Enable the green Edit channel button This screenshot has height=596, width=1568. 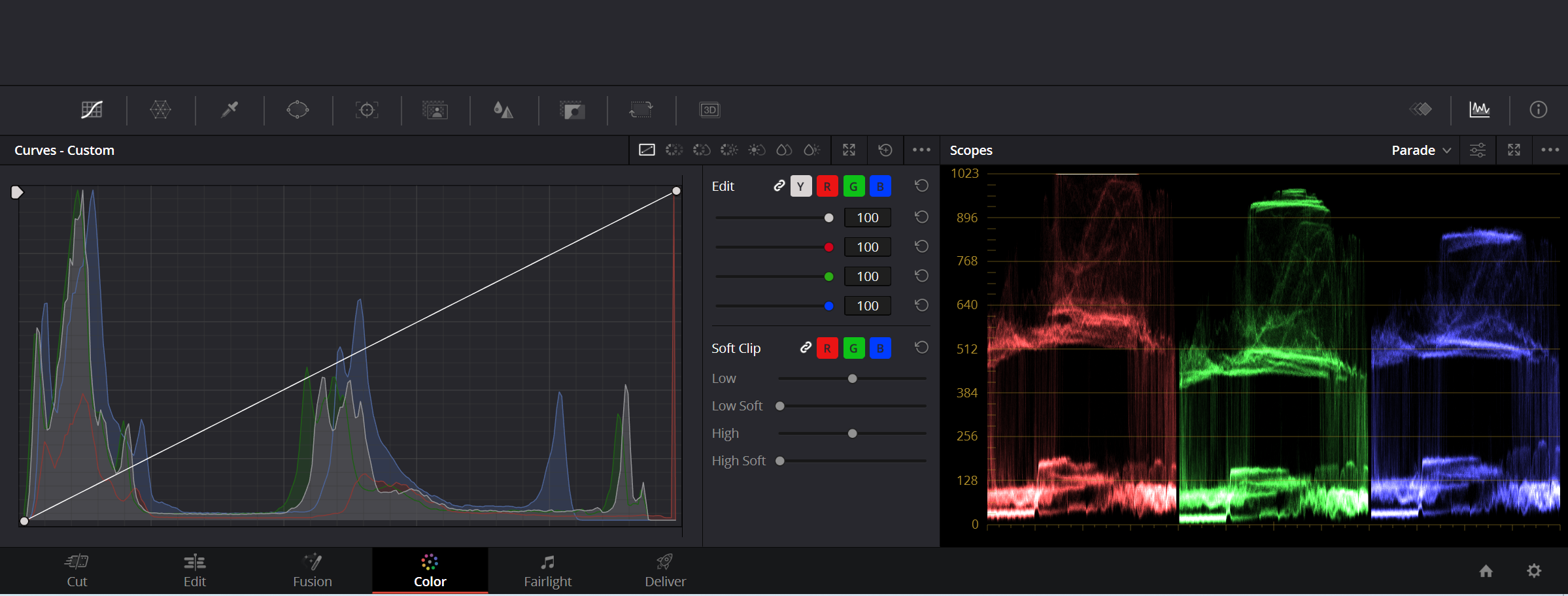(x=853, y=186)
